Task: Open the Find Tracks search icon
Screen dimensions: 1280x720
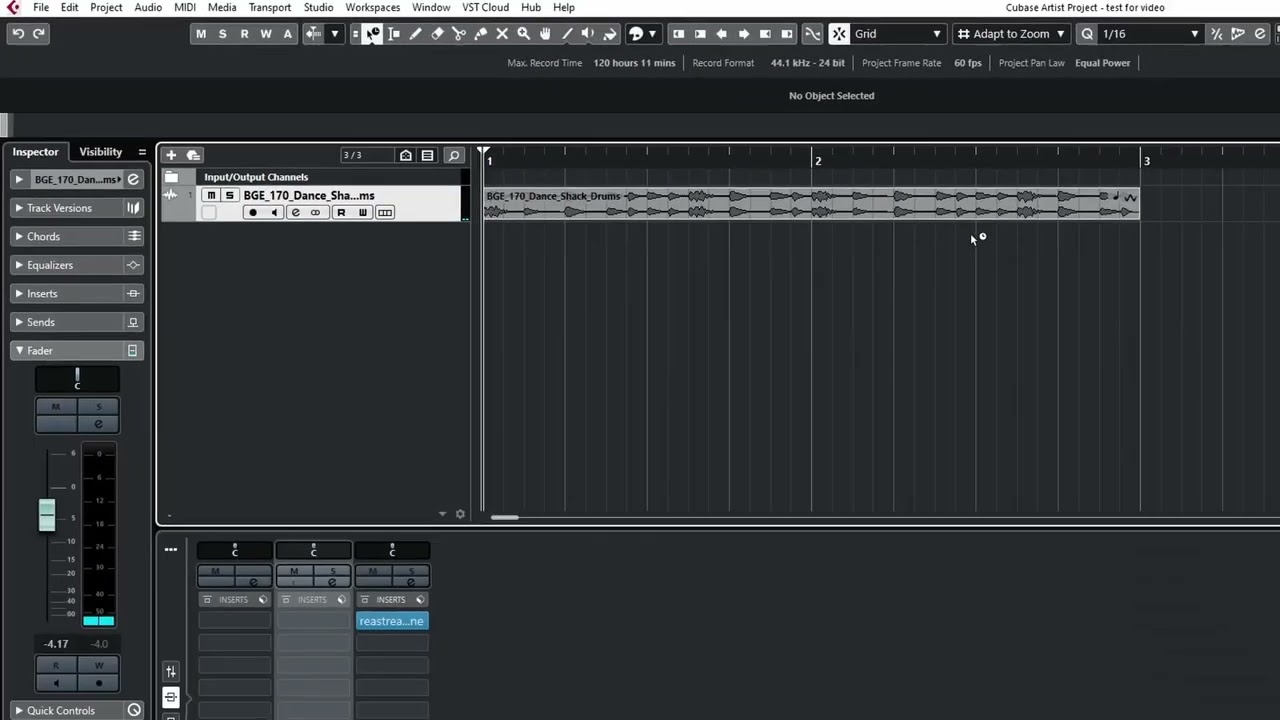Action: [453, 155]
